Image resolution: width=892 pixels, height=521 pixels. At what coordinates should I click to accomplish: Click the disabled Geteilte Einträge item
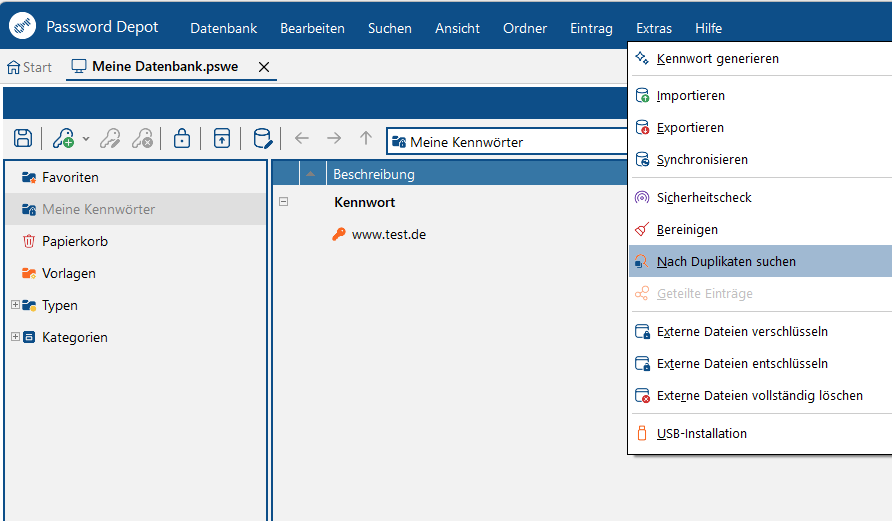click(761, 293)
